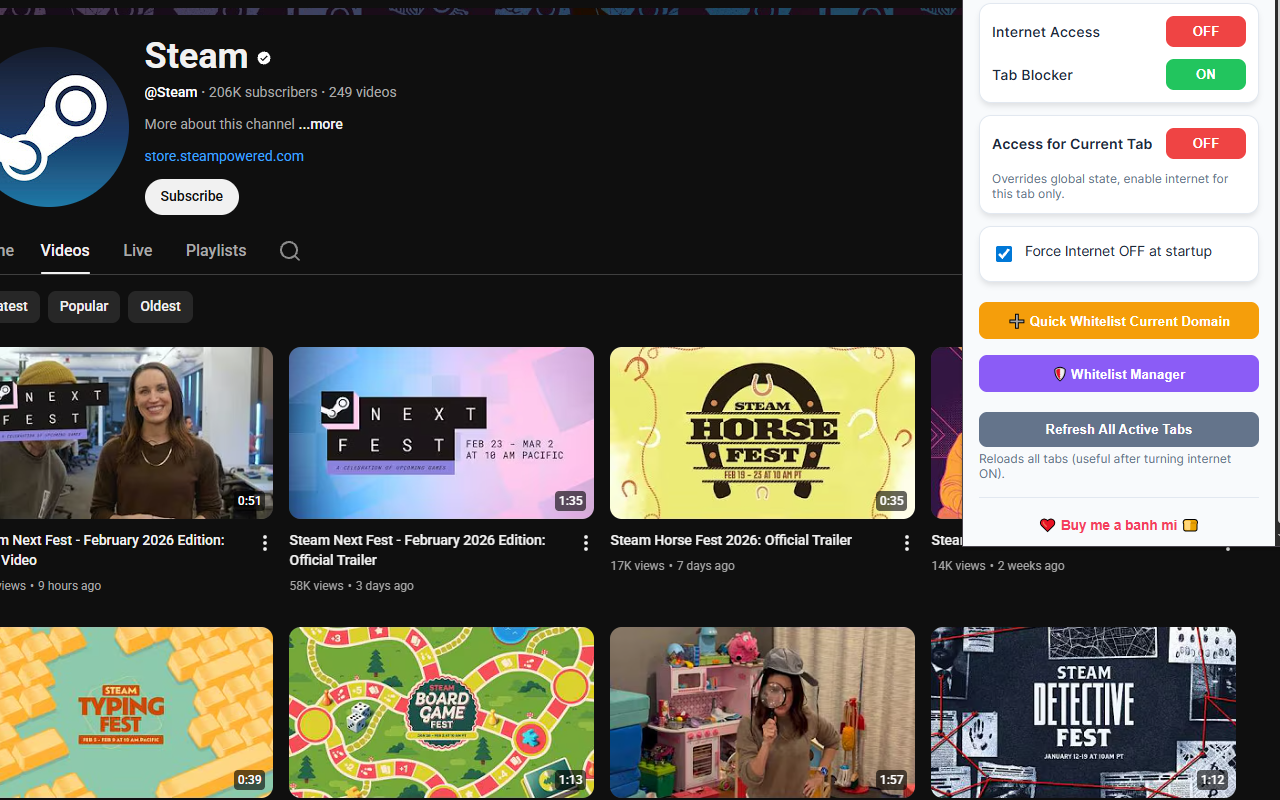The height and width of the screenshot is (800, 1280).
Task: Click the Reloads all tabs hint text
Action: pos(1105,466)
